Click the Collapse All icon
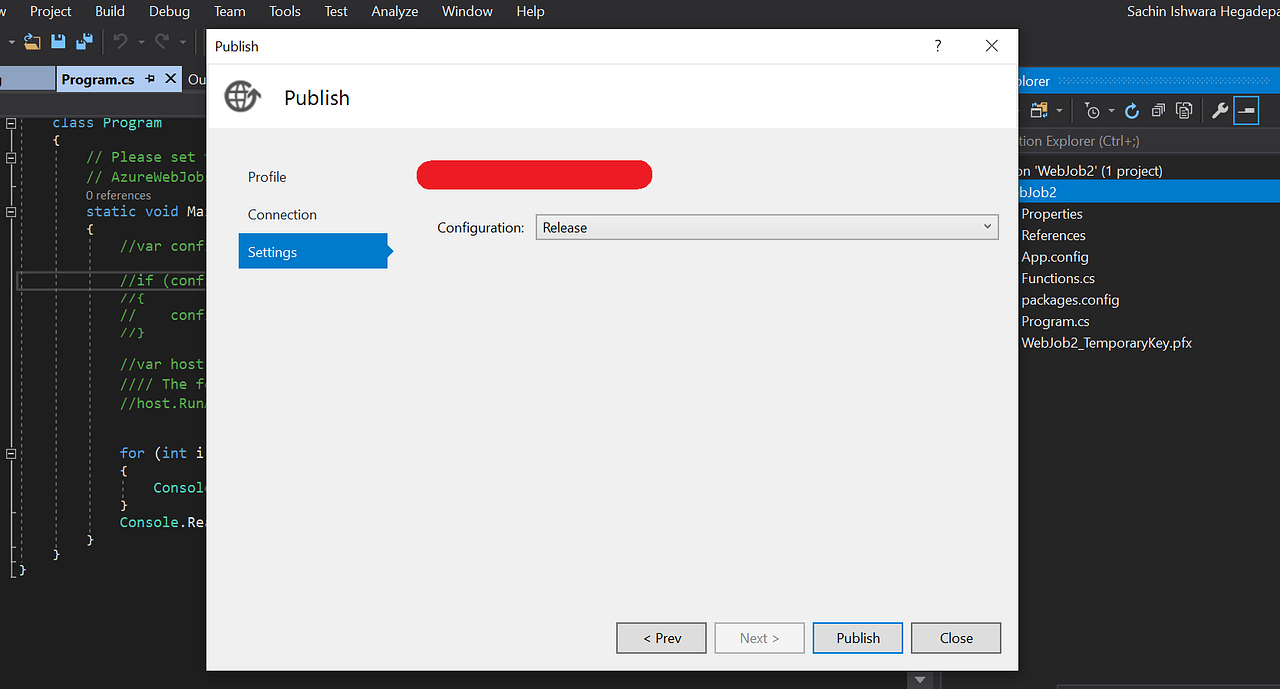Image resolution: width=1280 pixels, height=689 pixels. [x=1158, y=111]
